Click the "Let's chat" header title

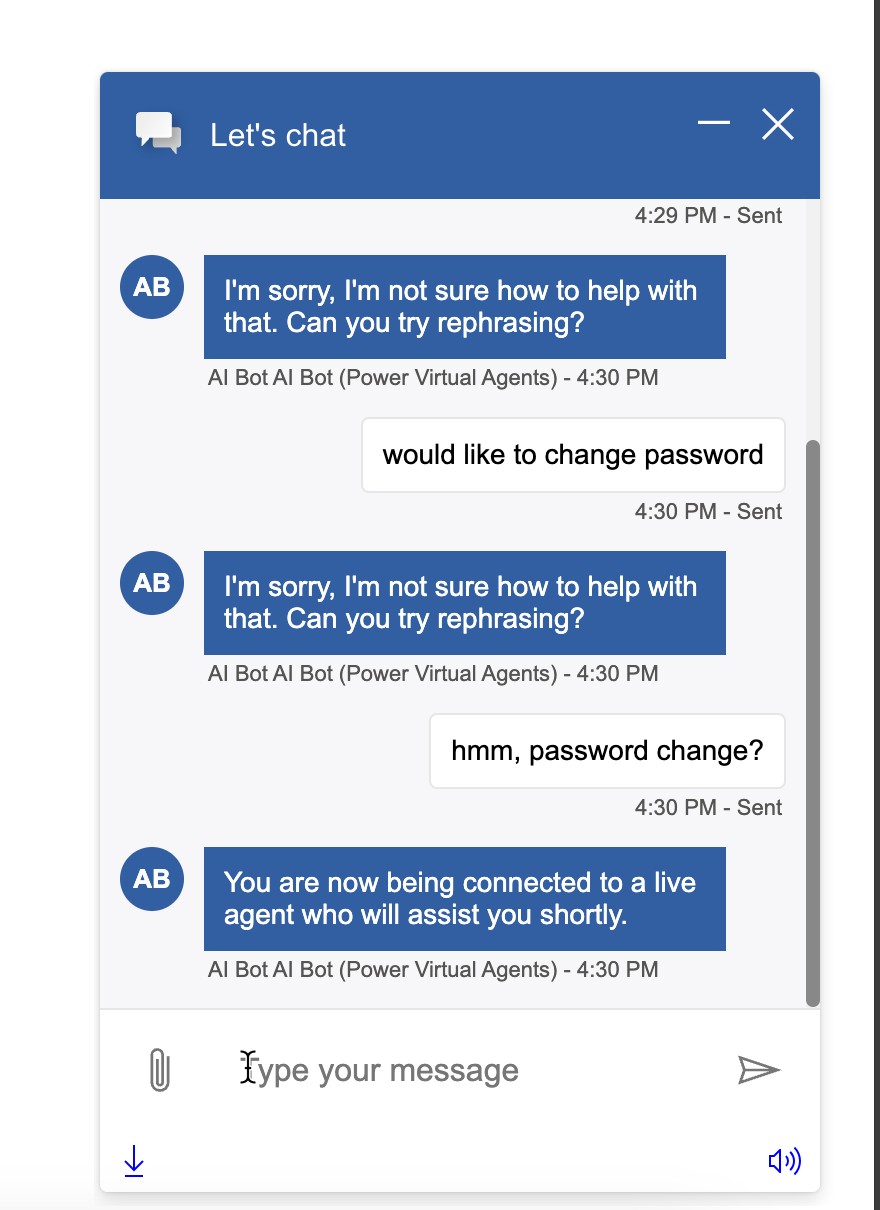278,135
